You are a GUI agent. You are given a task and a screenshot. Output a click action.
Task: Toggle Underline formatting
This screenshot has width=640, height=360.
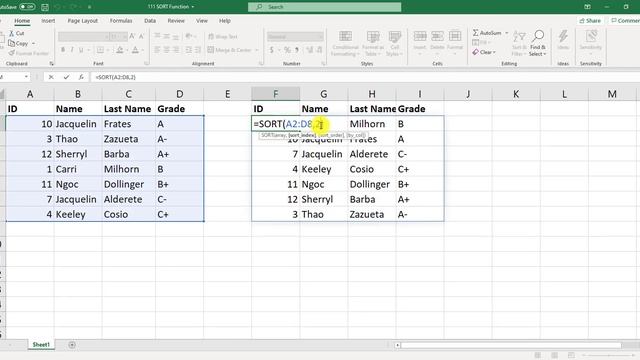tap(81, 50)
